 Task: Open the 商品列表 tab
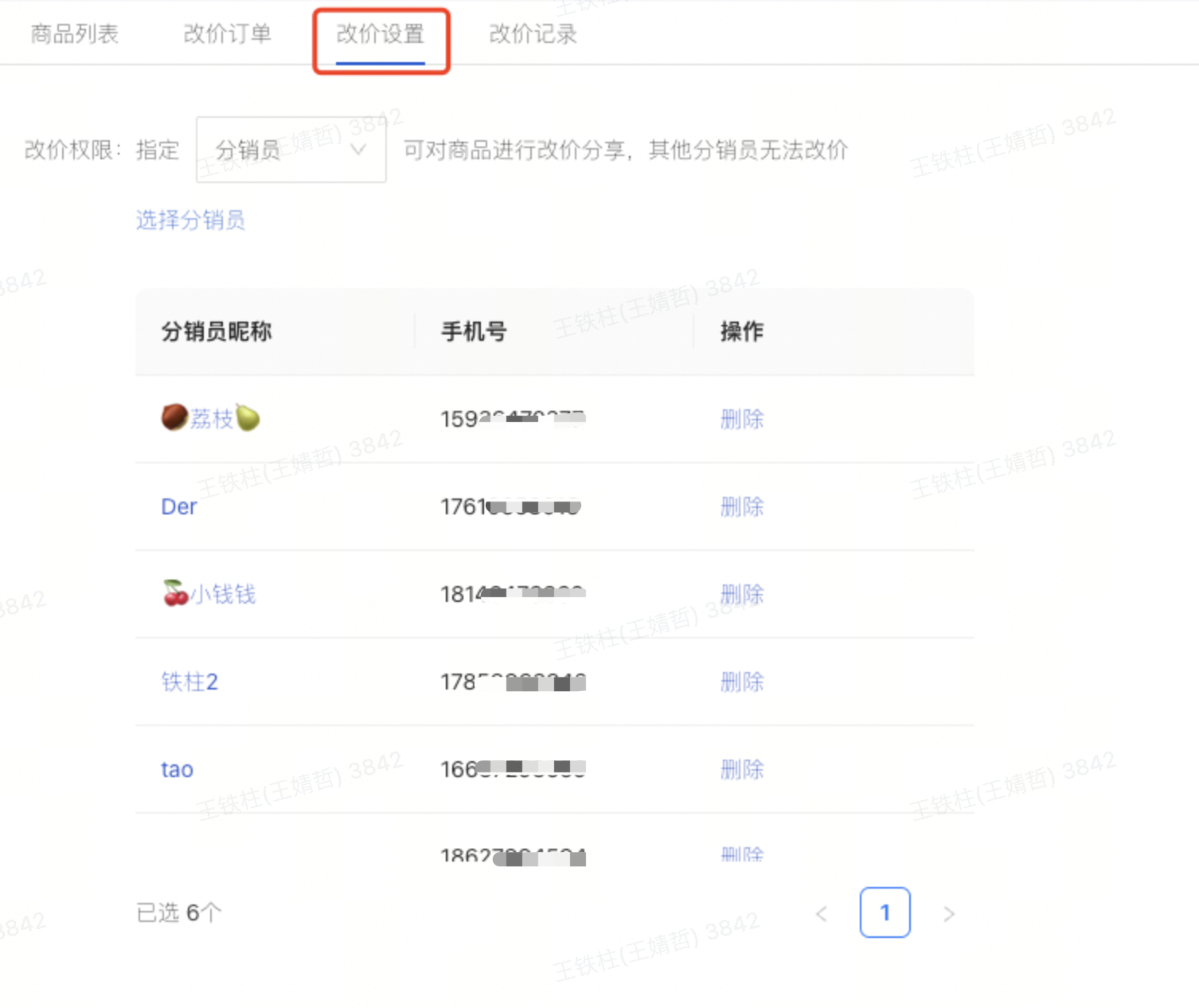(x=74, y=33)
